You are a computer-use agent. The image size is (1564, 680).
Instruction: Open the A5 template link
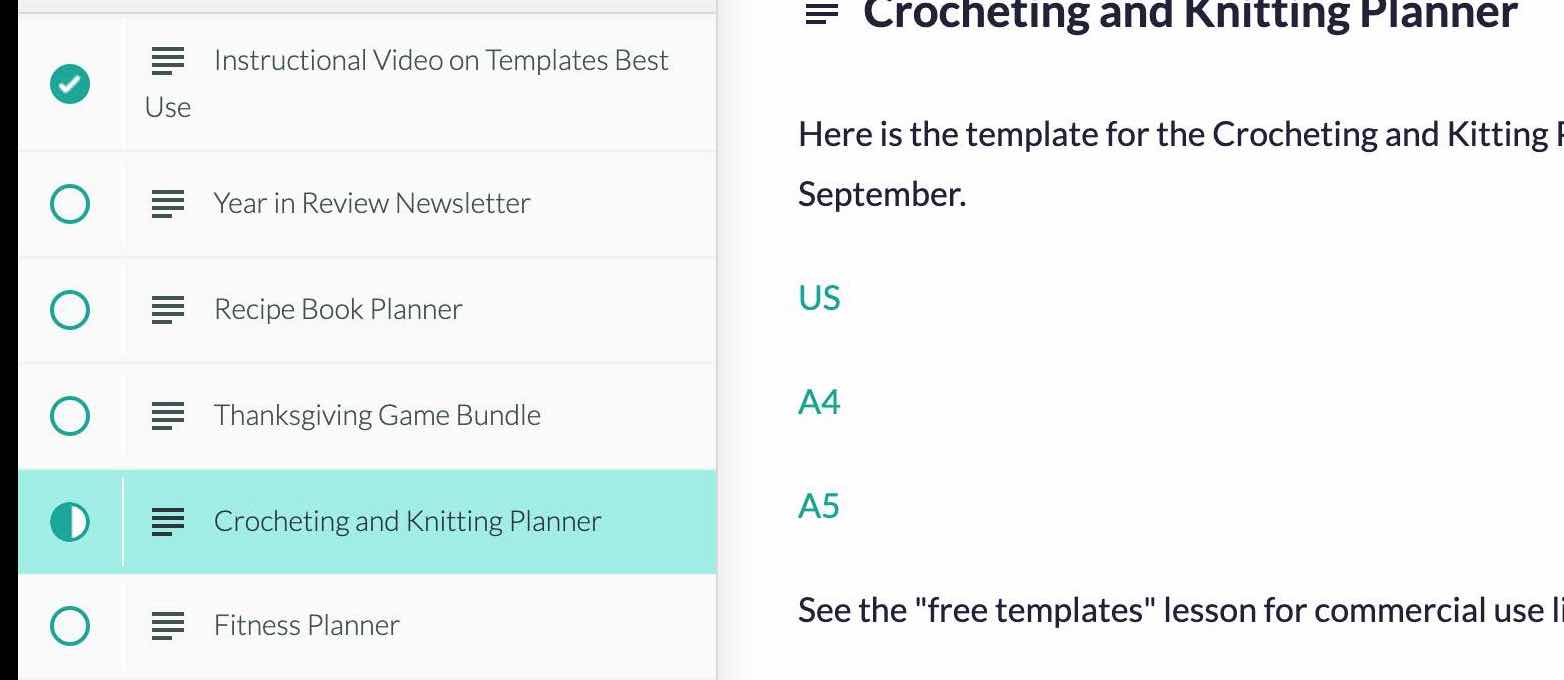pyautogui.click(x=819, y=506)
